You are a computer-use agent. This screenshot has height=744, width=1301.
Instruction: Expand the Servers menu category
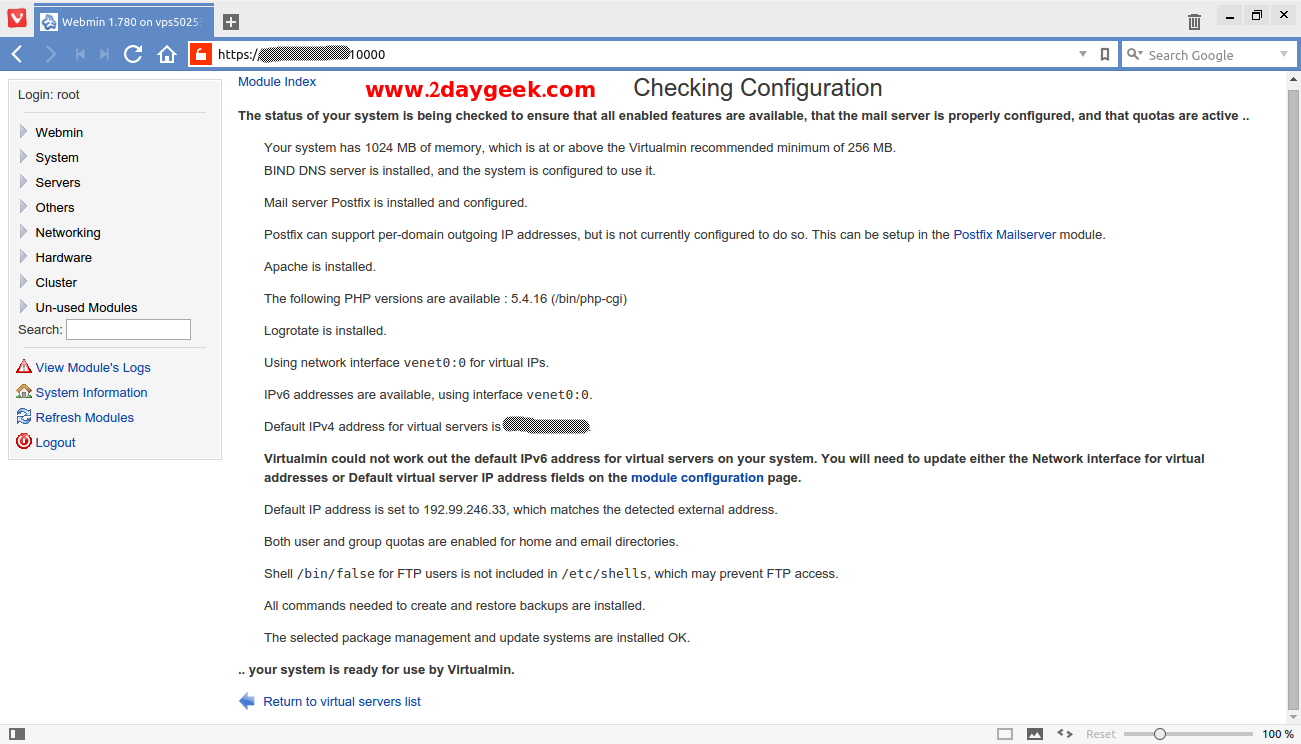tap(57, 182)
